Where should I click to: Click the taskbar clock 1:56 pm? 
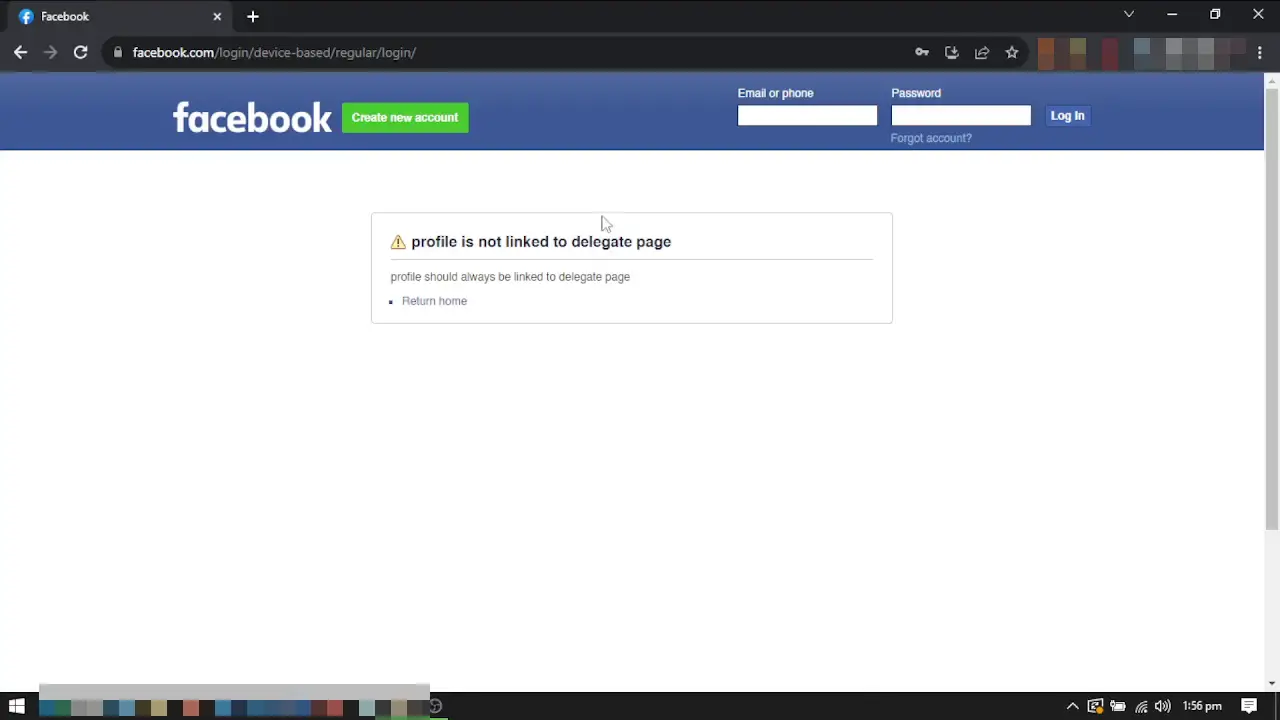pyautogui.click(x=1202, y=706)
